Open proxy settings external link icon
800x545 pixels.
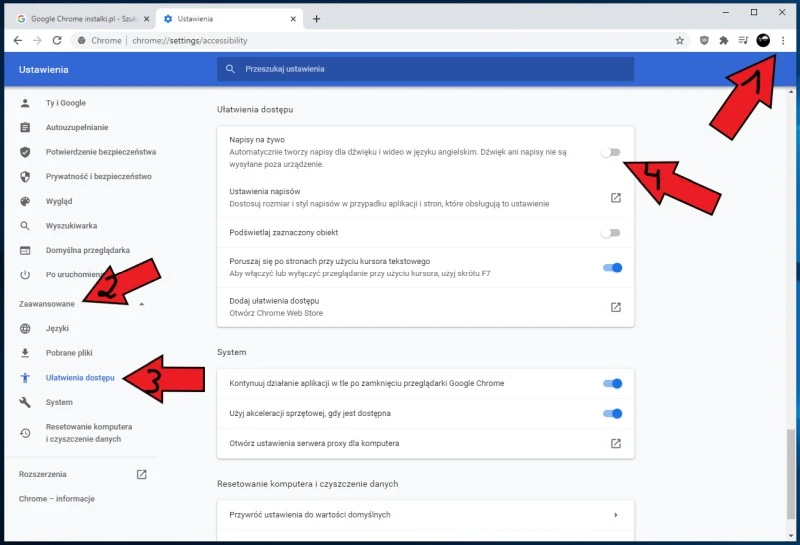coord(616,443)
